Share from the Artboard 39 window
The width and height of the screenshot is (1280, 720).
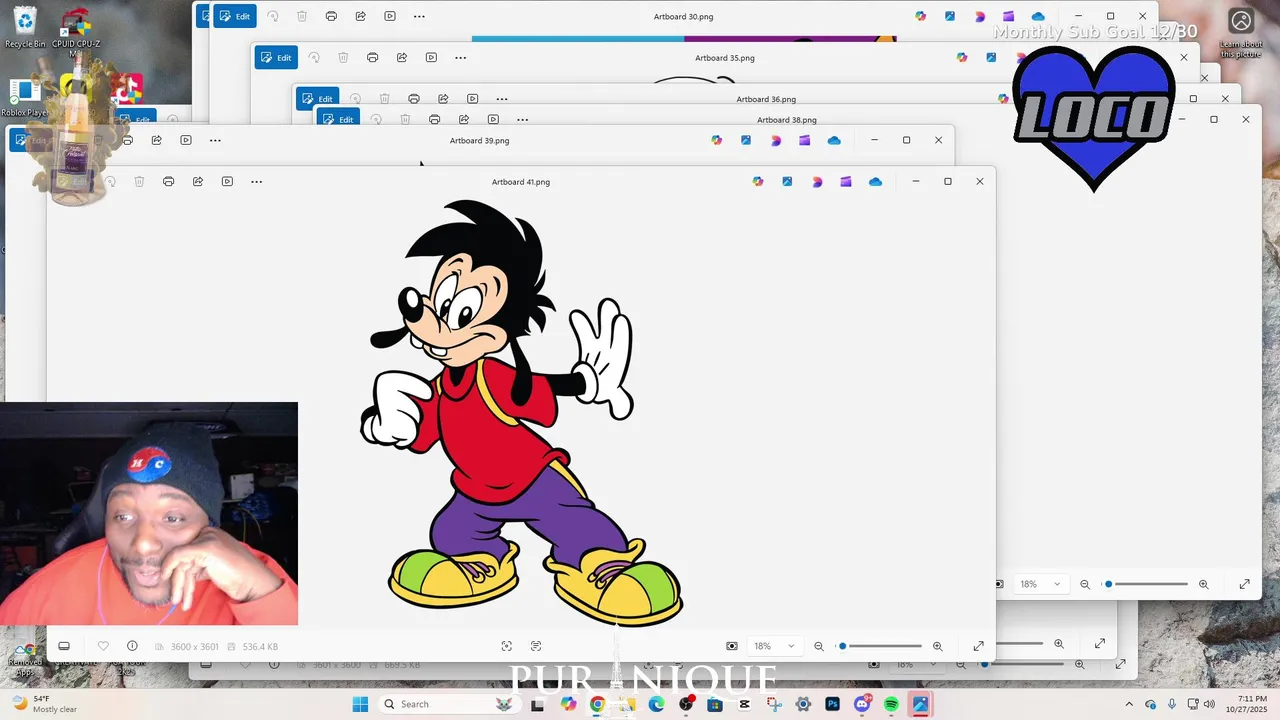coord(156,140)
